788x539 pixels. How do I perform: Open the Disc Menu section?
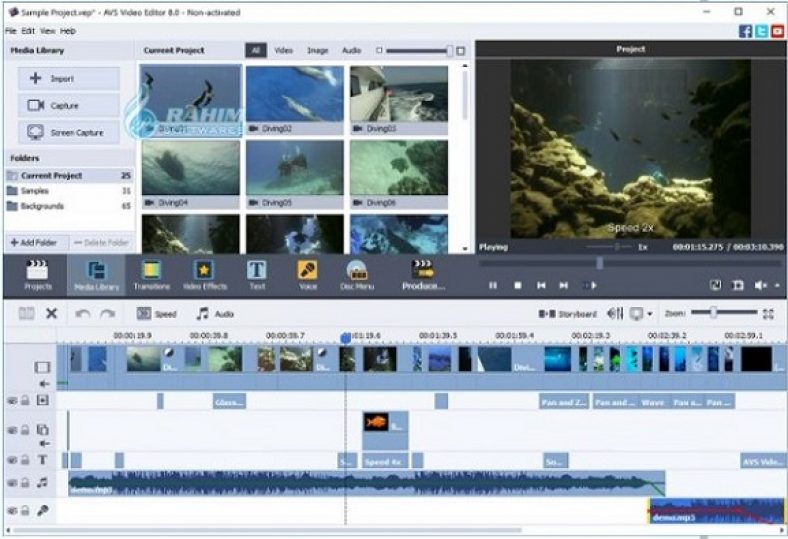(357, 274)
